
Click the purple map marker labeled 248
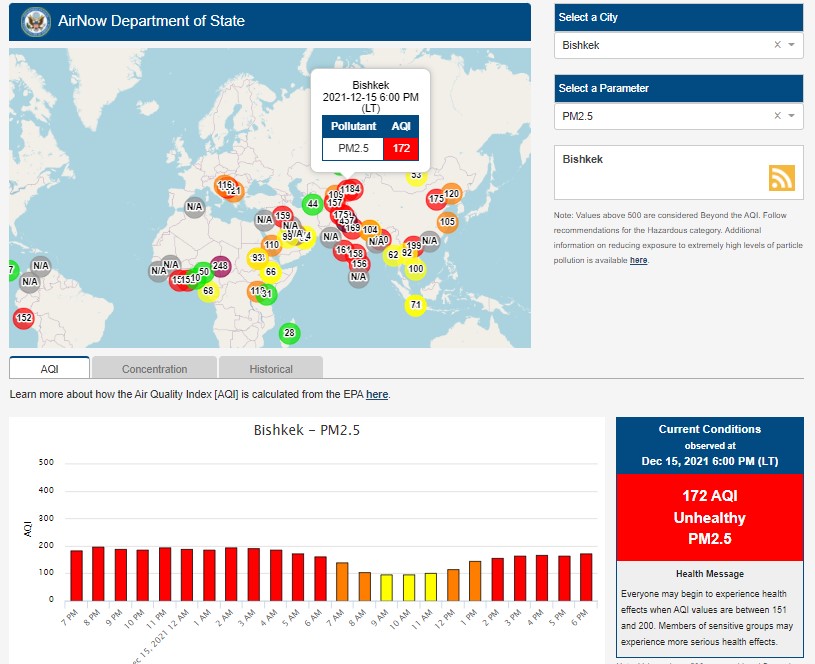221,266
